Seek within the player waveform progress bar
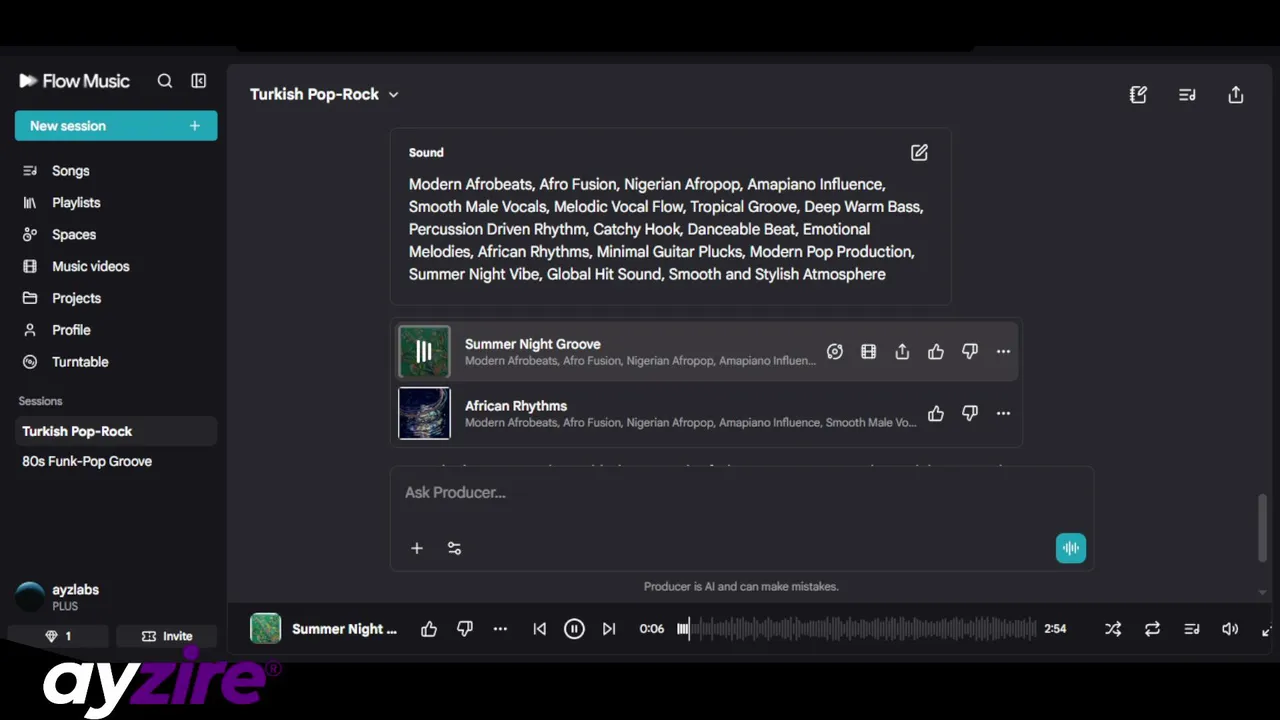1280x720 pixels. [x=857, y=629]
